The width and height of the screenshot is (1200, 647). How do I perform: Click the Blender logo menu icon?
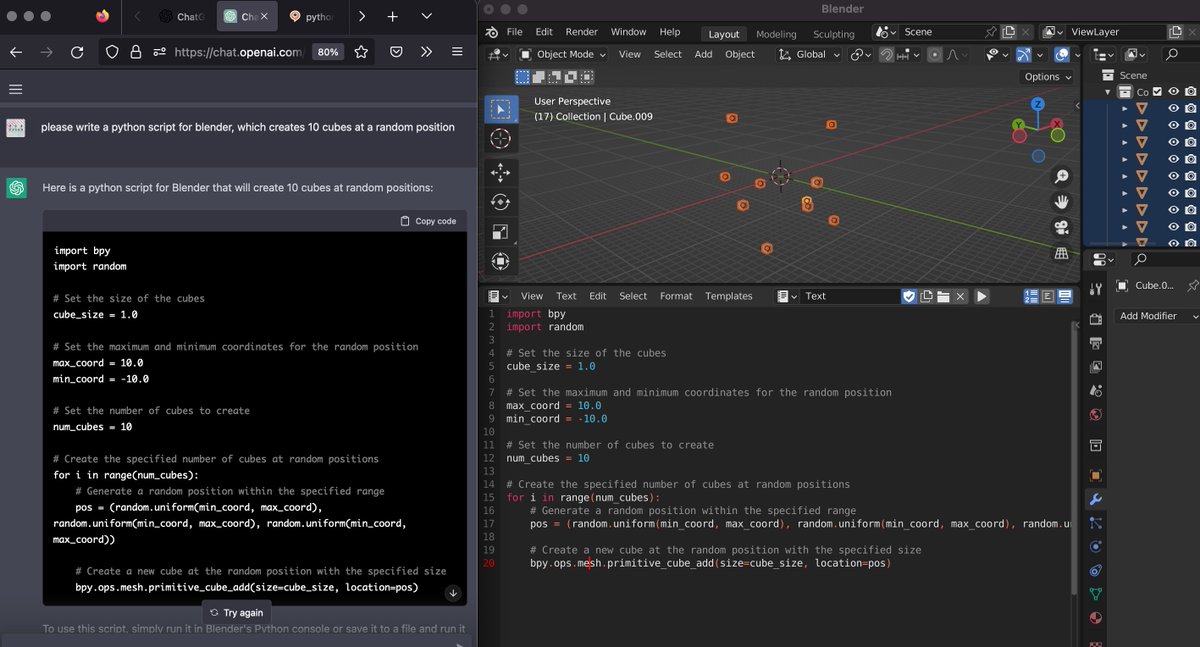[492, 32]
